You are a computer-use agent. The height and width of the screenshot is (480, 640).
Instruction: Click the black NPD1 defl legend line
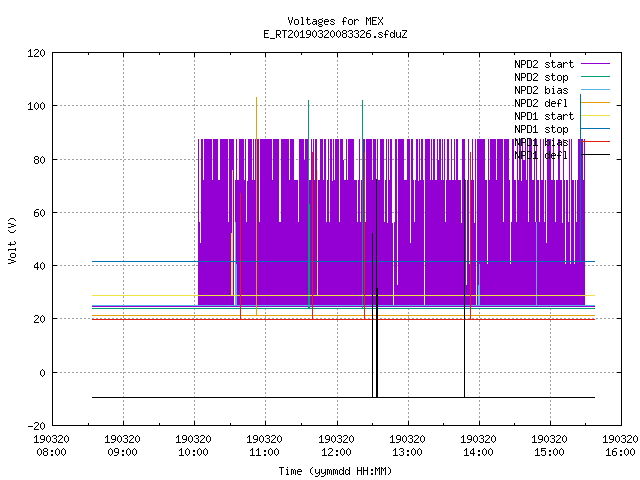point(595,155)
